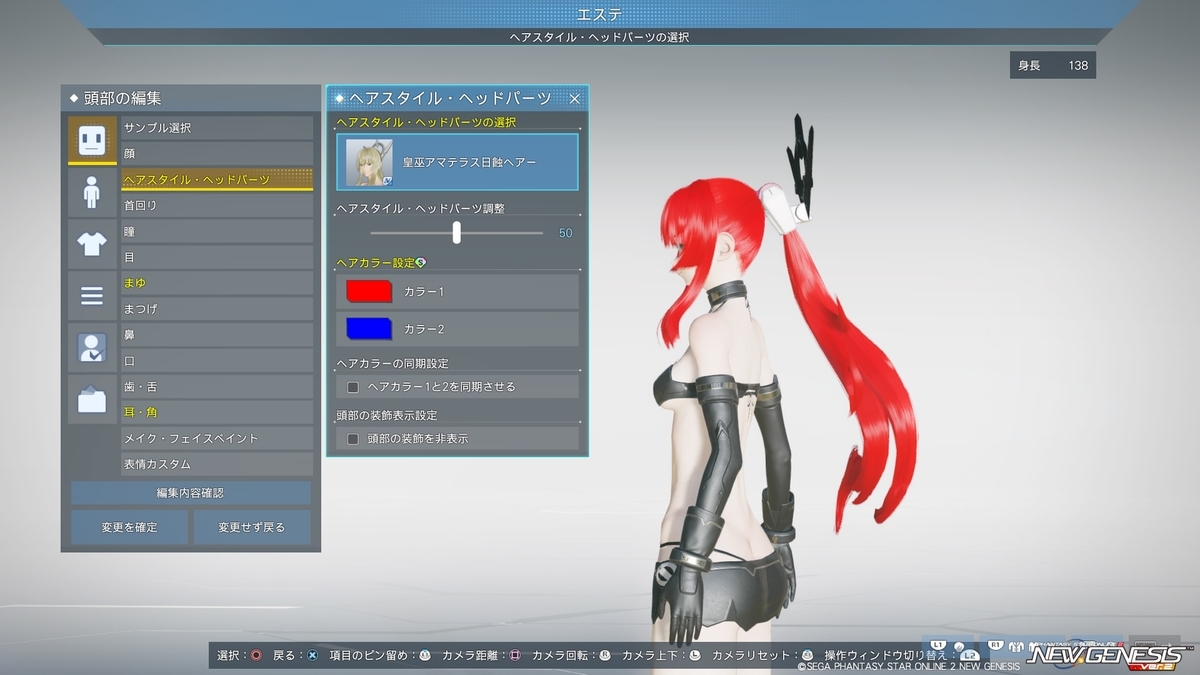Close the ヘアスタイル・ヘッドパーツ panel

pos(574,98)
